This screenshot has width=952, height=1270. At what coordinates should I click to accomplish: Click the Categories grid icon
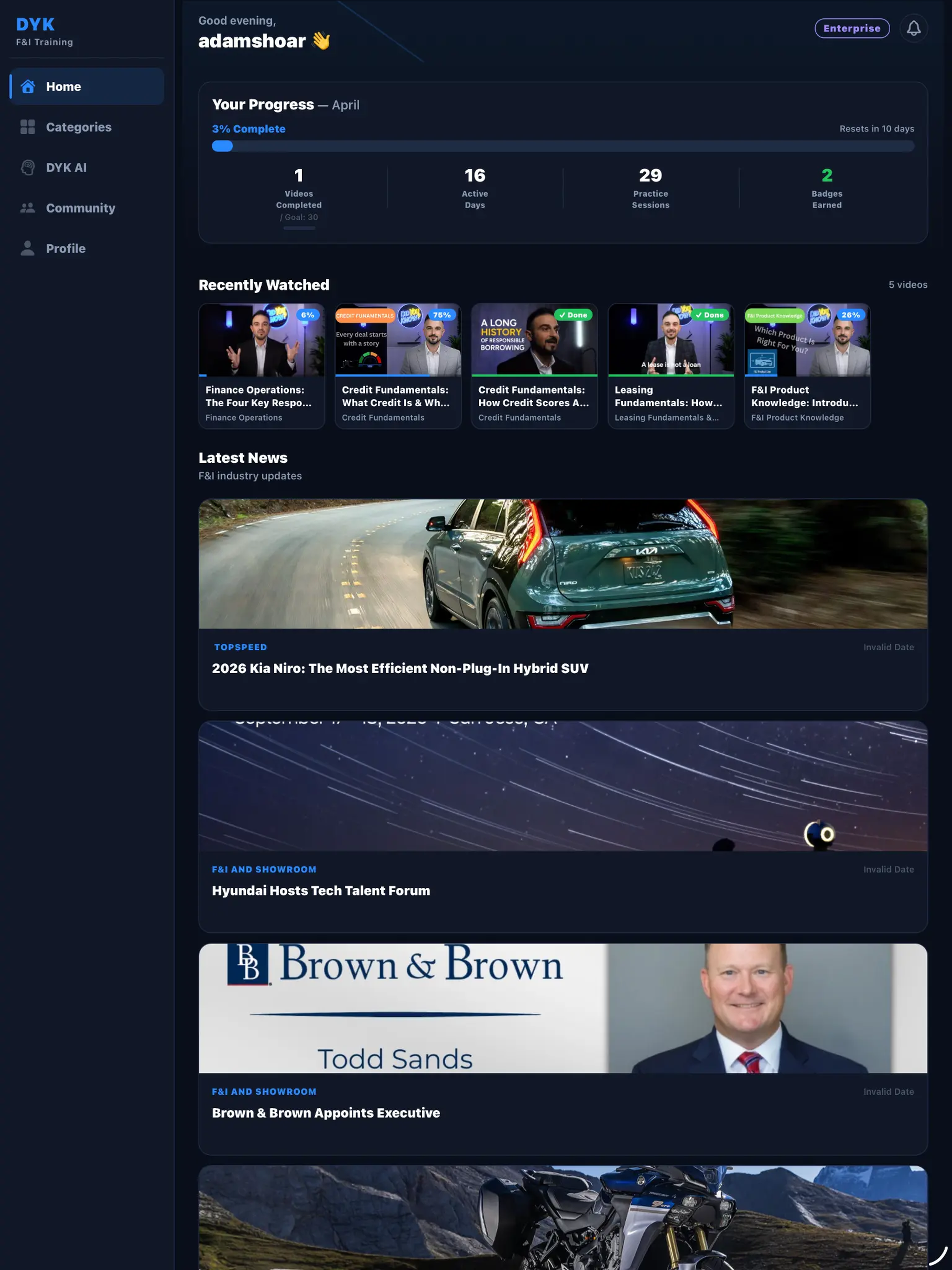point(27,127)
